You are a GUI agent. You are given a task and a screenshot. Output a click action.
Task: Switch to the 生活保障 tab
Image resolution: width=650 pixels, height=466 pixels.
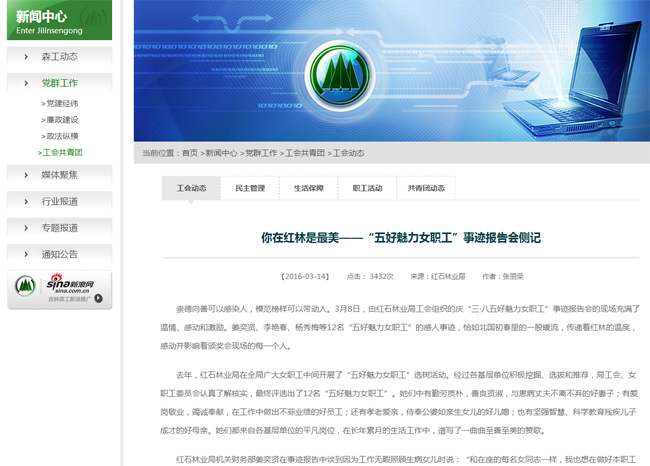308,188
